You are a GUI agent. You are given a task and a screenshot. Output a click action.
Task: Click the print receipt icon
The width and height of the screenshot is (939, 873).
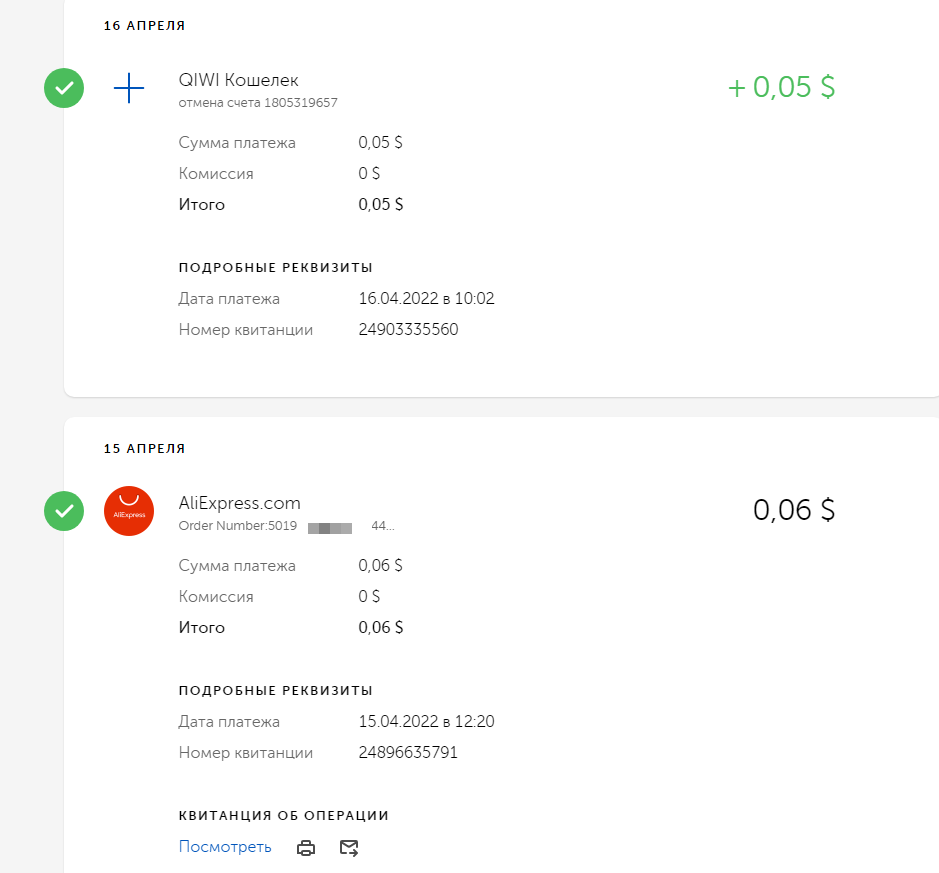point(307,848)
